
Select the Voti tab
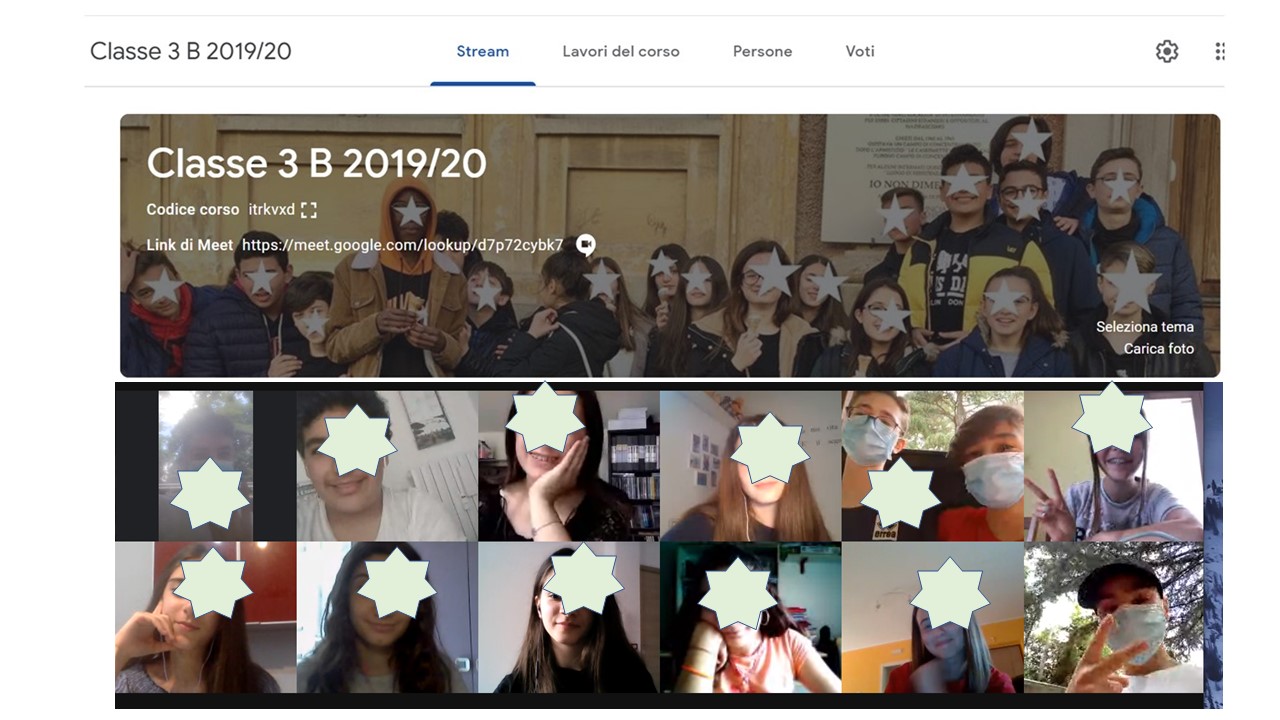860,52
